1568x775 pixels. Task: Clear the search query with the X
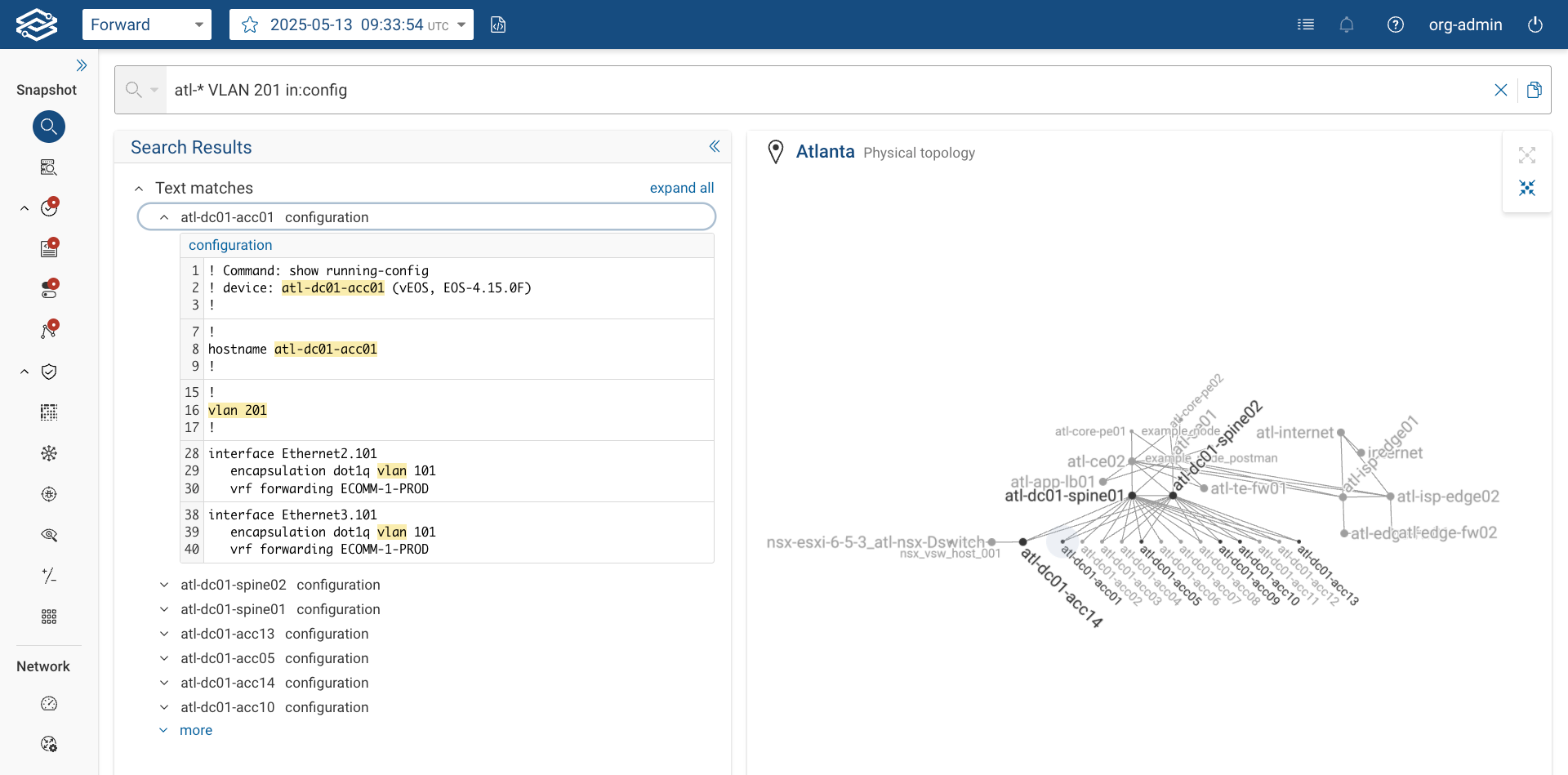[1501, 90]
